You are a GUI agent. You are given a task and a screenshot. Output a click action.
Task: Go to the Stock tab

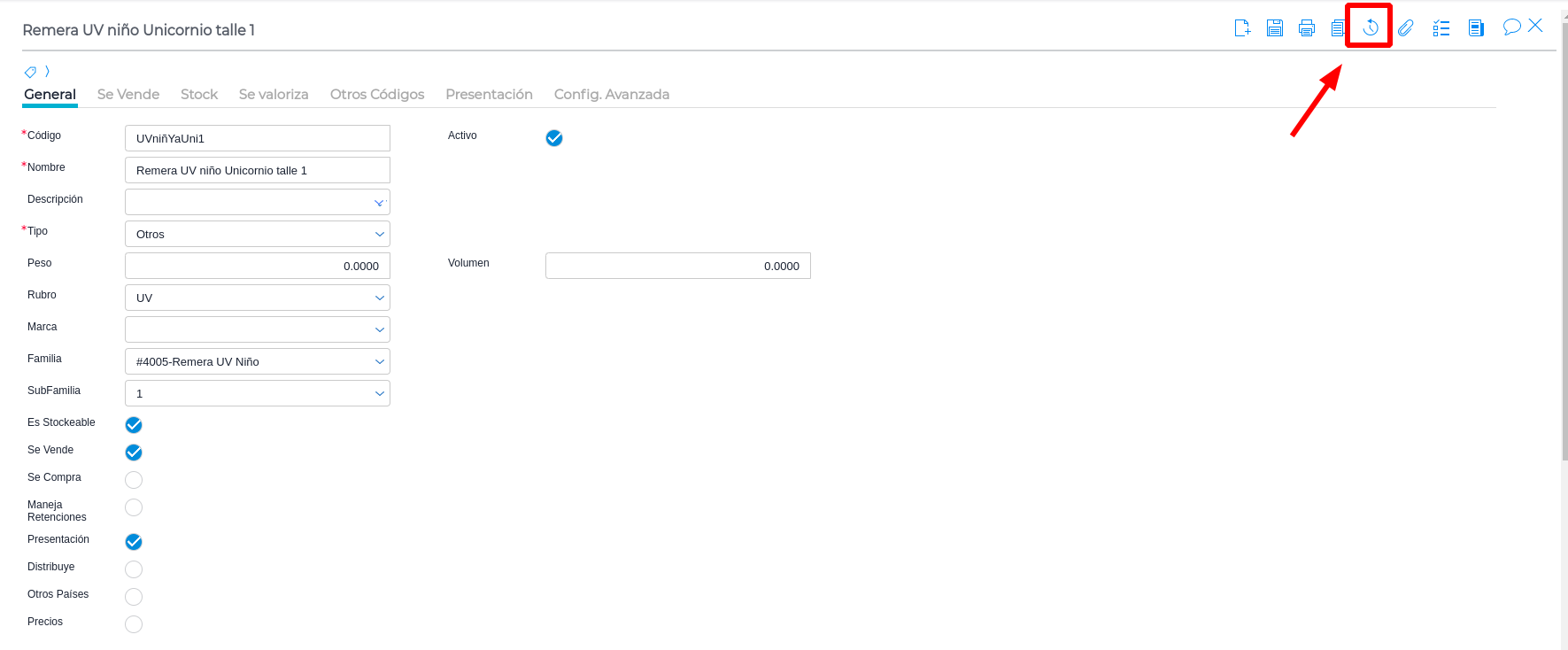[x=199, y=94]
